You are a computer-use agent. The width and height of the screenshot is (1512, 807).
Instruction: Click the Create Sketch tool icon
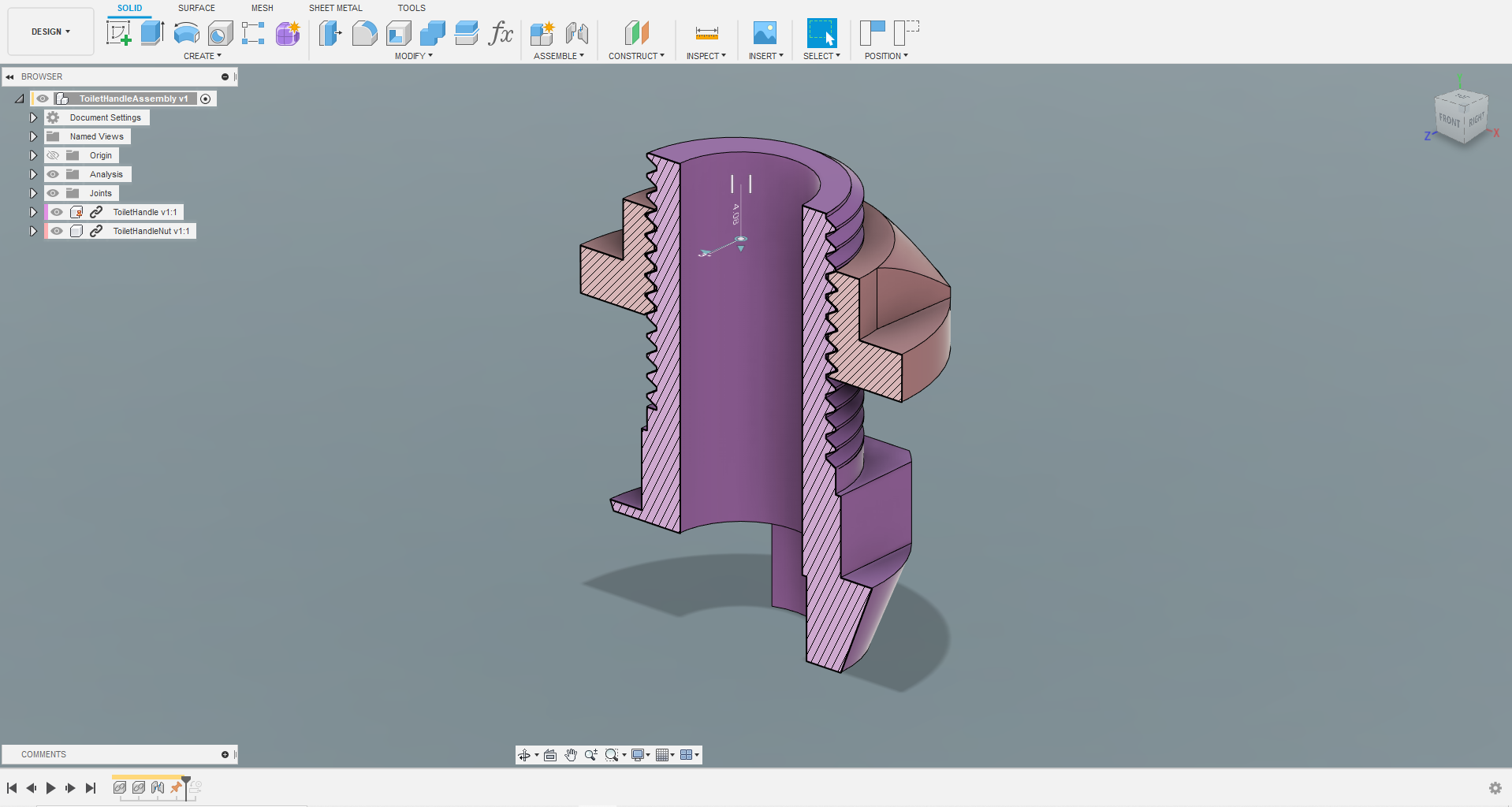tap(118, 33)
